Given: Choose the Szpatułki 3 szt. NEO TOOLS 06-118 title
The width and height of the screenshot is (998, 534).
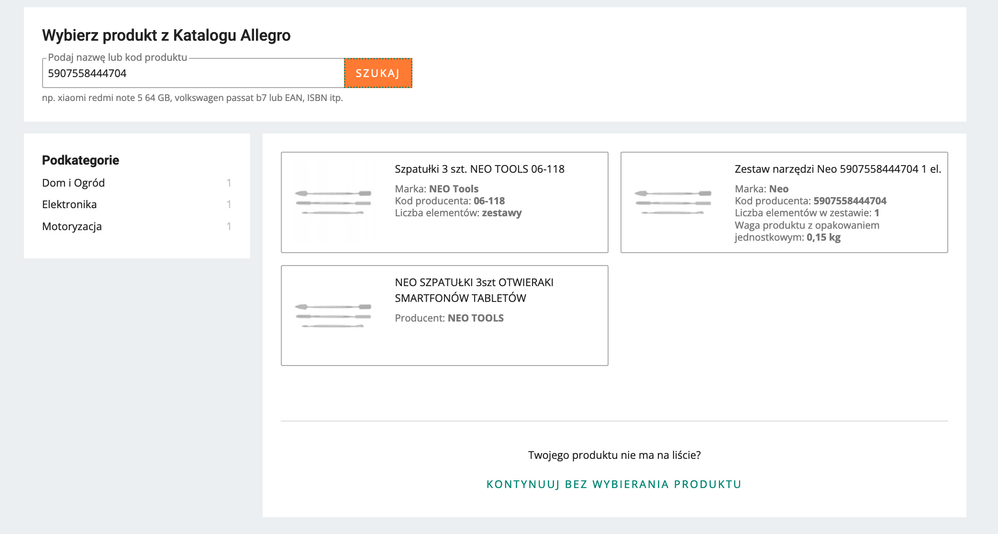Looking at the screenshot, I should (479, 169).
